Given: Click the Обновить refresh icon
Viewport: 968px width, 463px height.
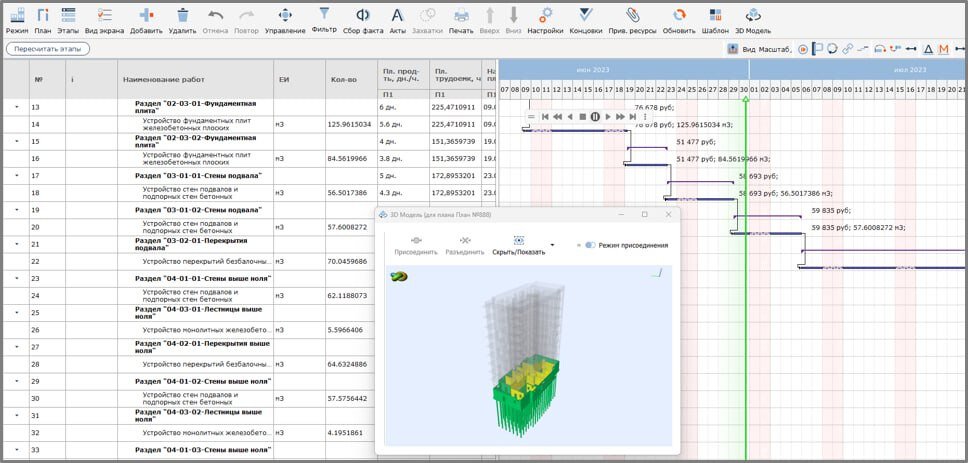Looking at the screenshot, I should point(679,15).
